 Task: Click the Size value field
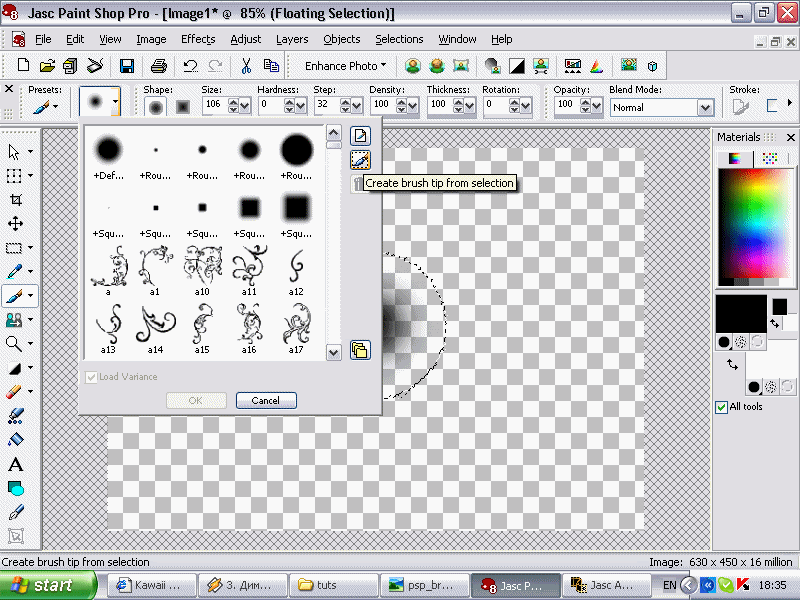point(214,105)
